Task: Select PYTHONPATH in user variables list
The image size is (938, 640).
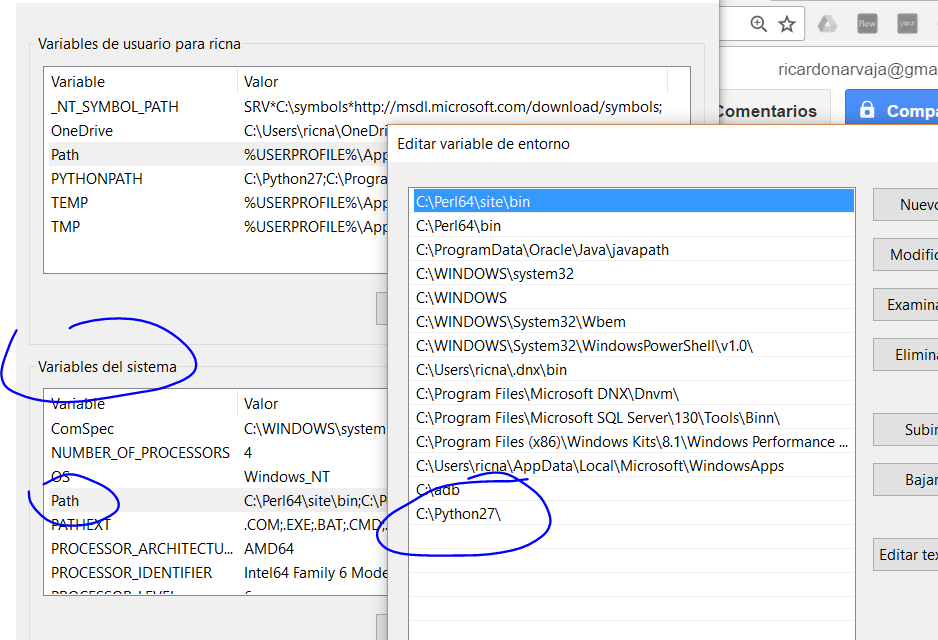Action: [x=97, y=179]
